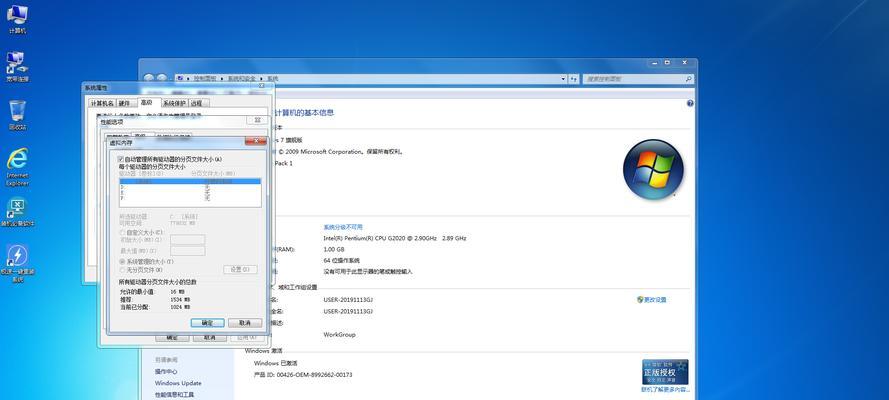Click the 1024 MB currently allocated value
Image resolution: width=889 pixels, height=400 pixels.
click(180, 307)
